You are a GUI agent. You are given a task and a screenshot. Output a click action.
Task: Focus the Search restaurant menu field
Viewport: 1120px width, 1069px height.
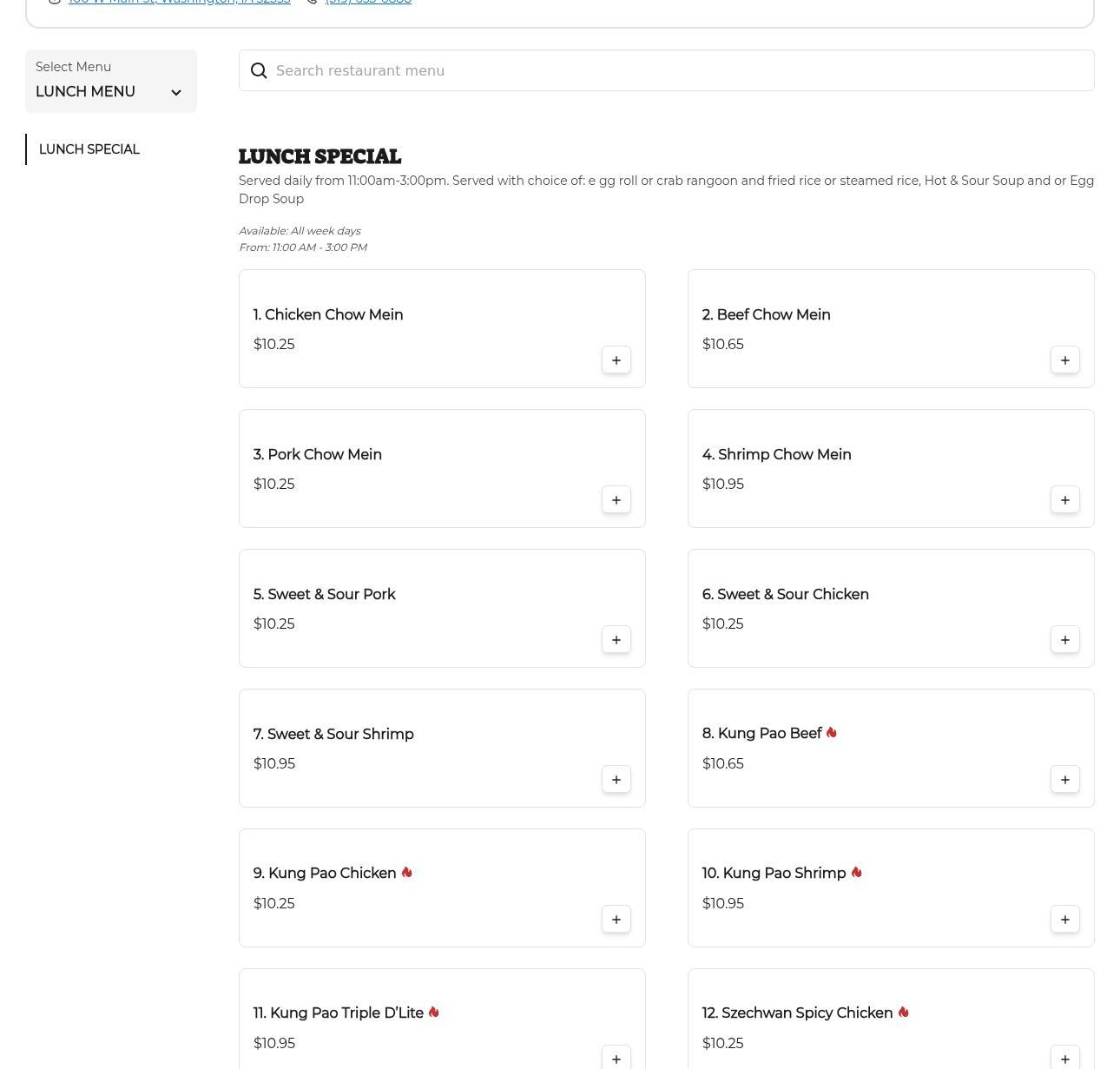point(667,70)
